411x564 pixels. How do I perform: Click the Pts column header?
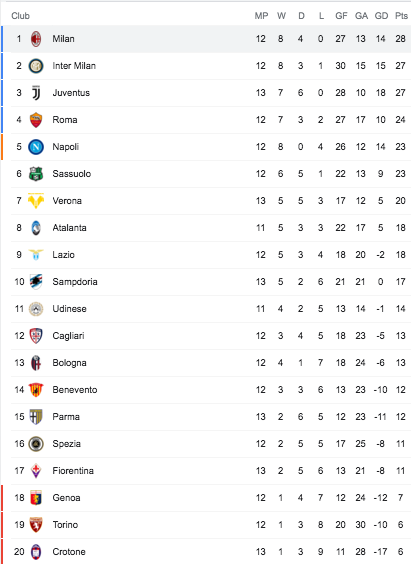point(401,16)
